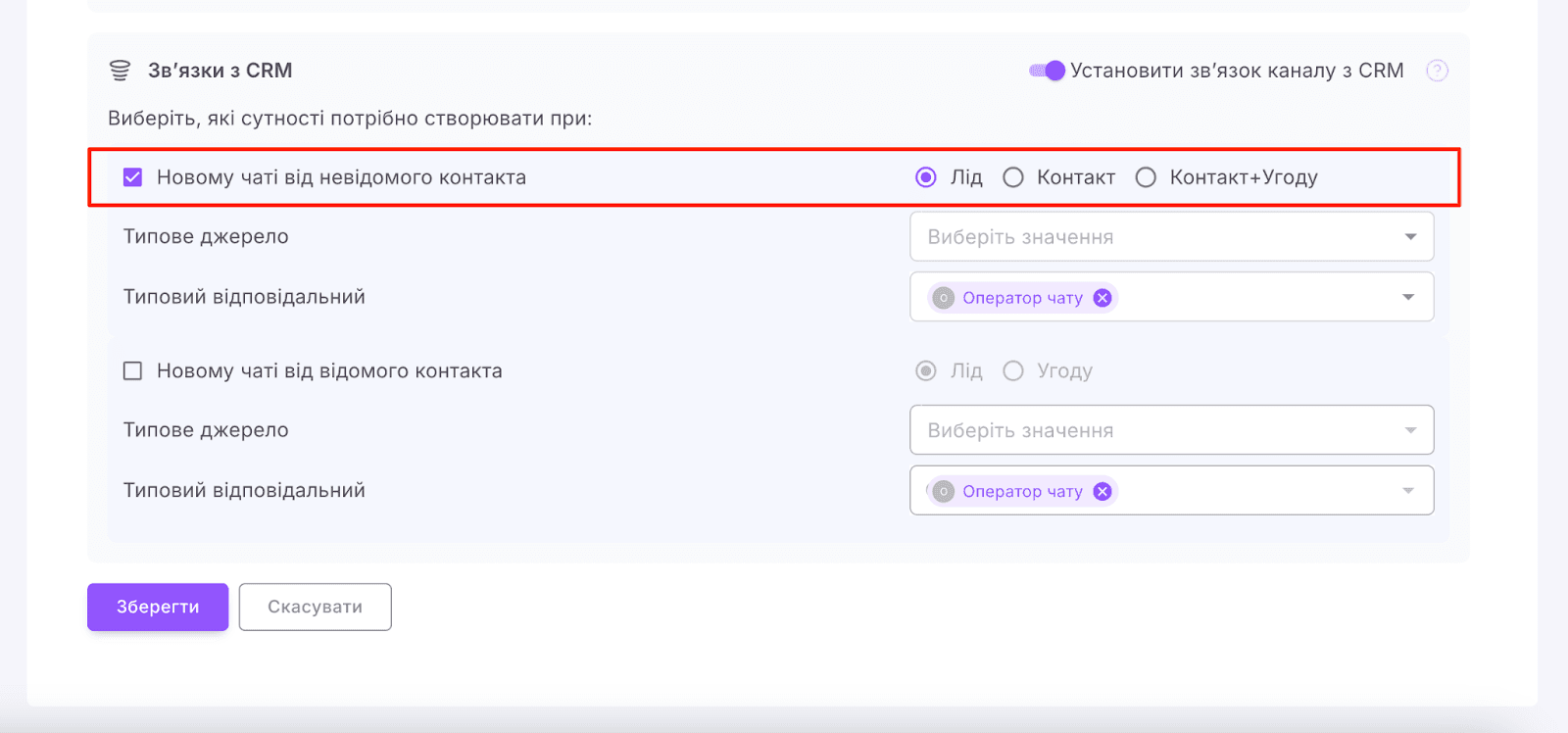The height and width of the screenshot is (733, 1568).
Task: Open first Типове джерело dropdown
Action: pos(1171,237)
